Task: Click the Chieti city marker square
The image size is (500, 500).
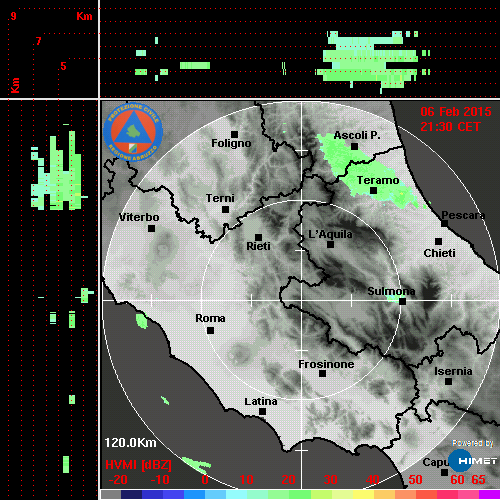Action: [x=439, y=241]
